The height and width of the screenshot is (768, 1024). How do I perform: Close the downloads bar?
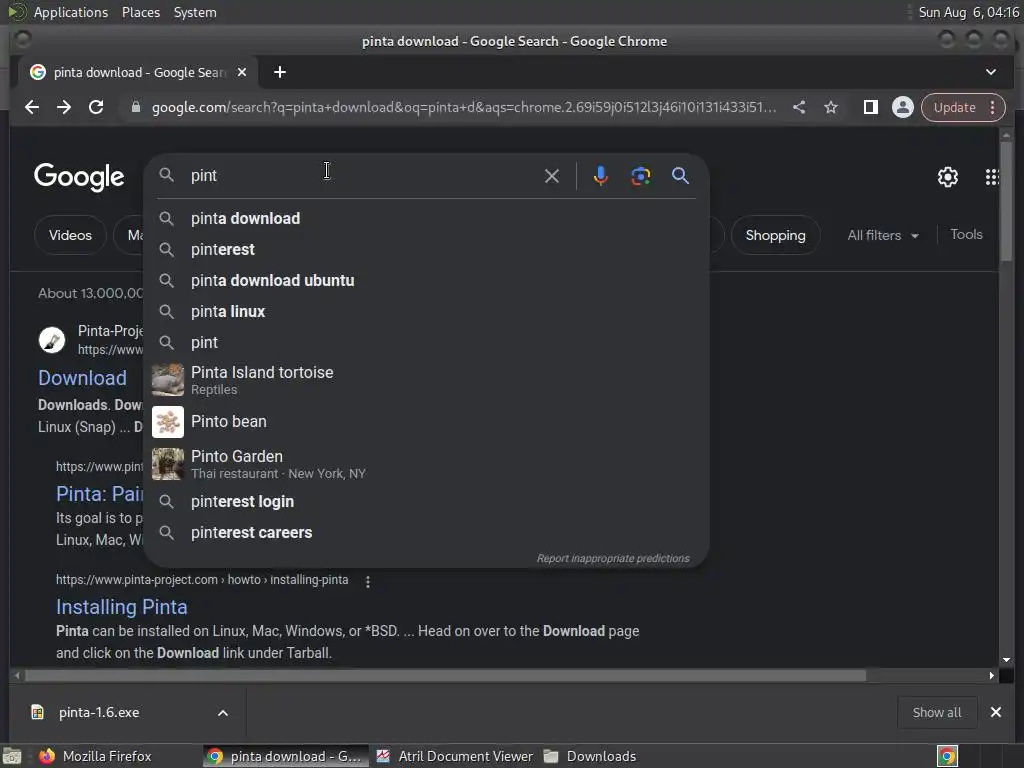[x=996, y=712]
